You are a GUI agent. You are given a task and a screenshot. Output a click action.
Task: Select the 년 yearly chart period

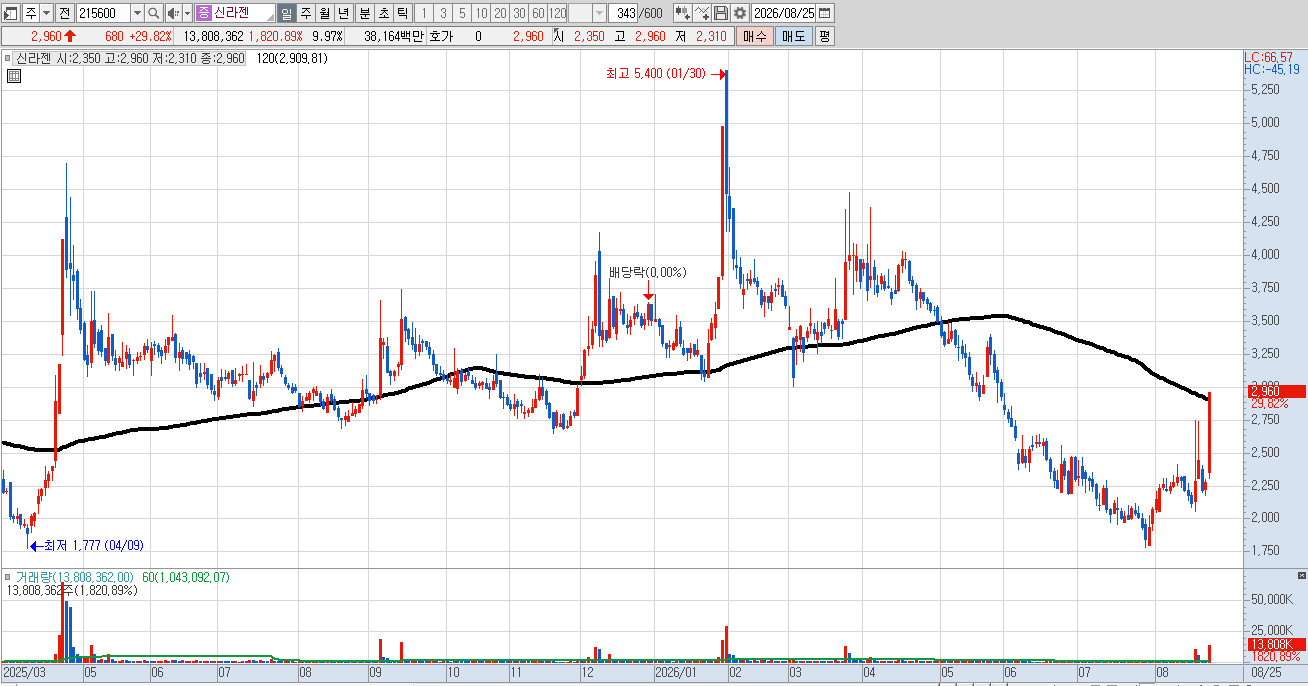coord(344,13)
